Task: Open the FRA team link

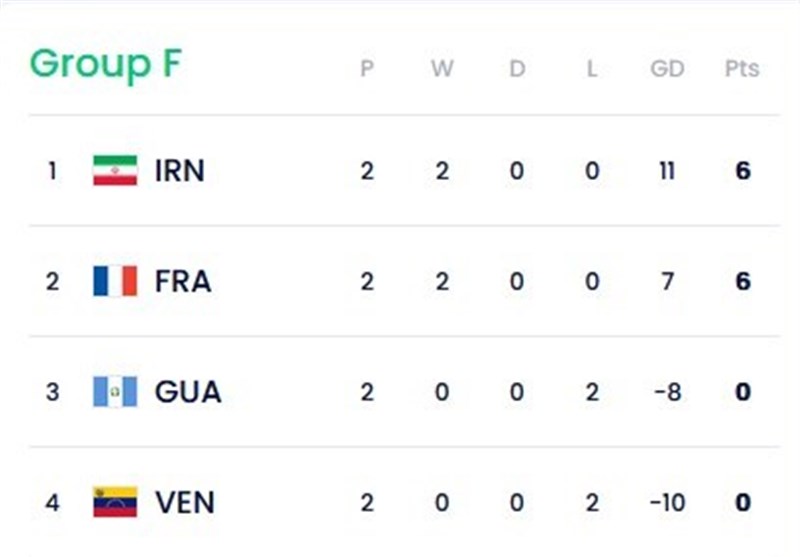Action: [x=182, y=281]
